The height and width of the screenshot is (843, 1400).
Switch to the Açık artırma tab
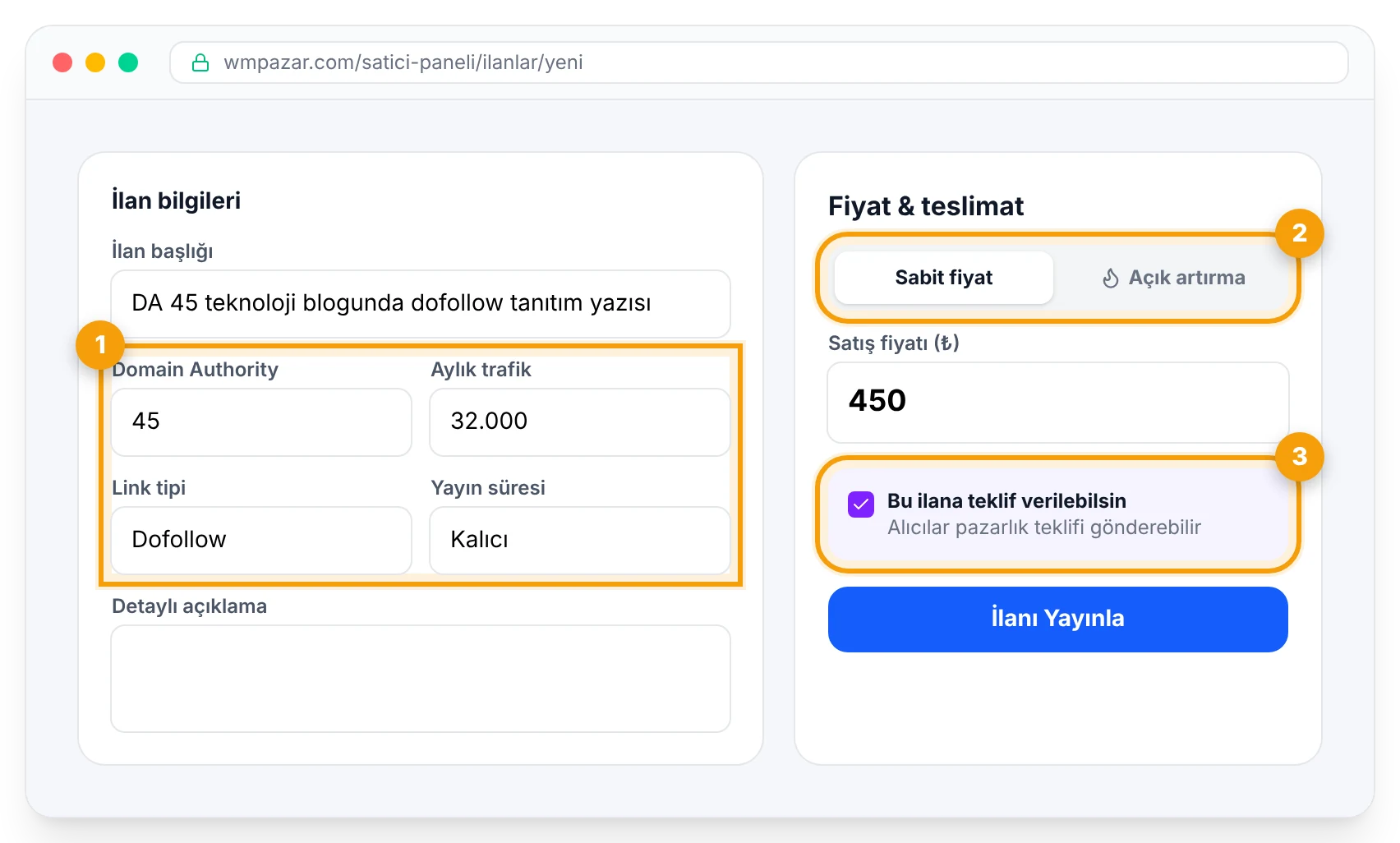coord(1173,278)
